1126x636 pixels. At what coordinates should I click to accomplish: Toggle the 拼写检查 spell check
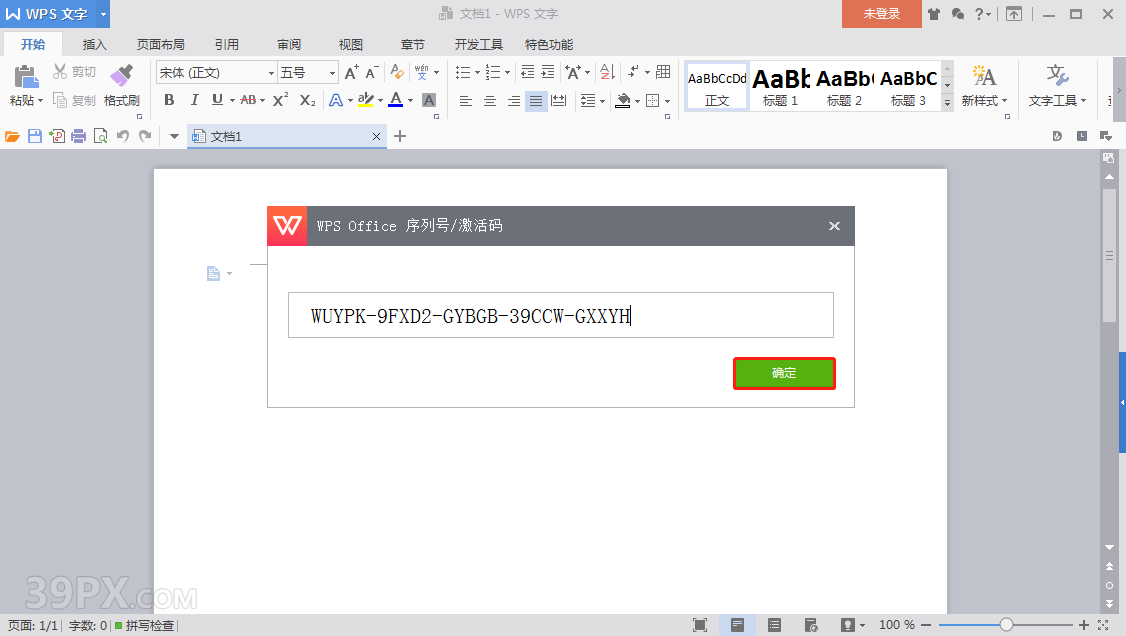[145, 625]
